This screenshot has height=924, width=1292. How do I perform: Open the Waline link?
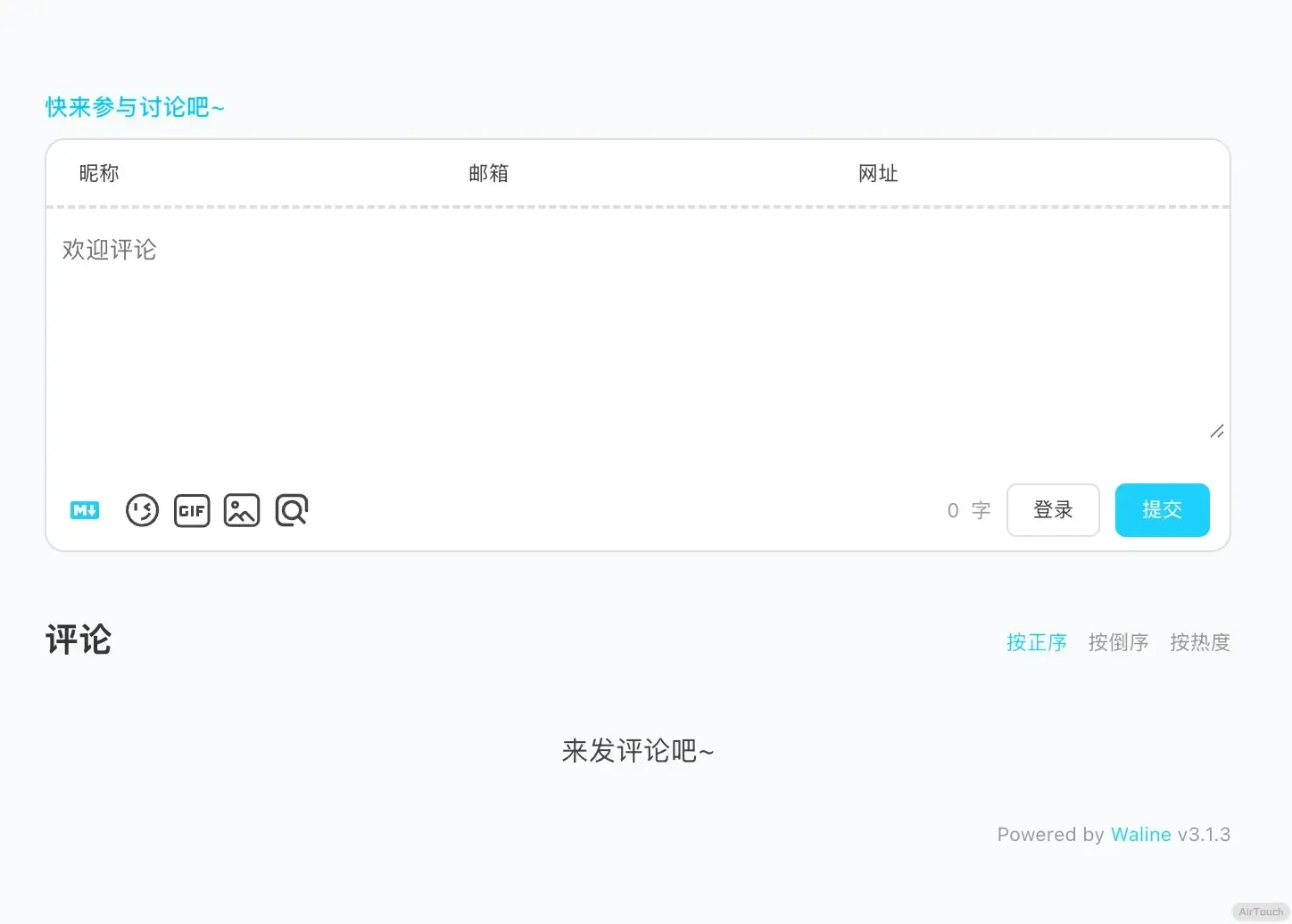[1140, 835]
